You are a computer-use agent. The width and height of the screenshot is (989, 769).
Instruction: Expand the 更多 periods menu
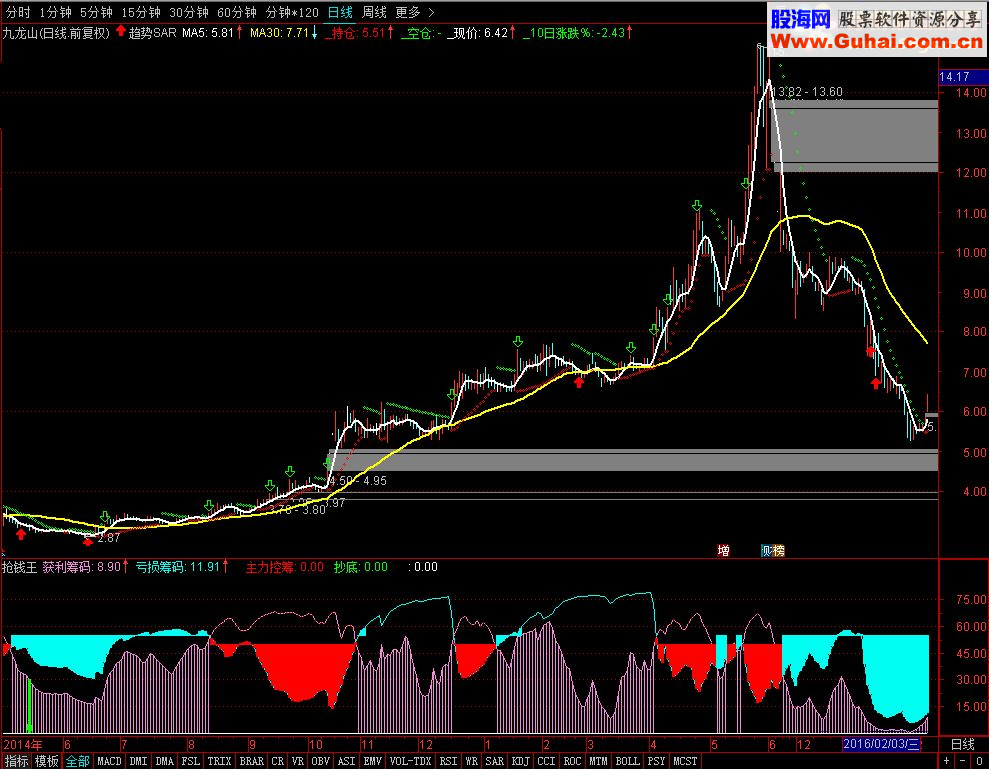(x=414, y=12)
